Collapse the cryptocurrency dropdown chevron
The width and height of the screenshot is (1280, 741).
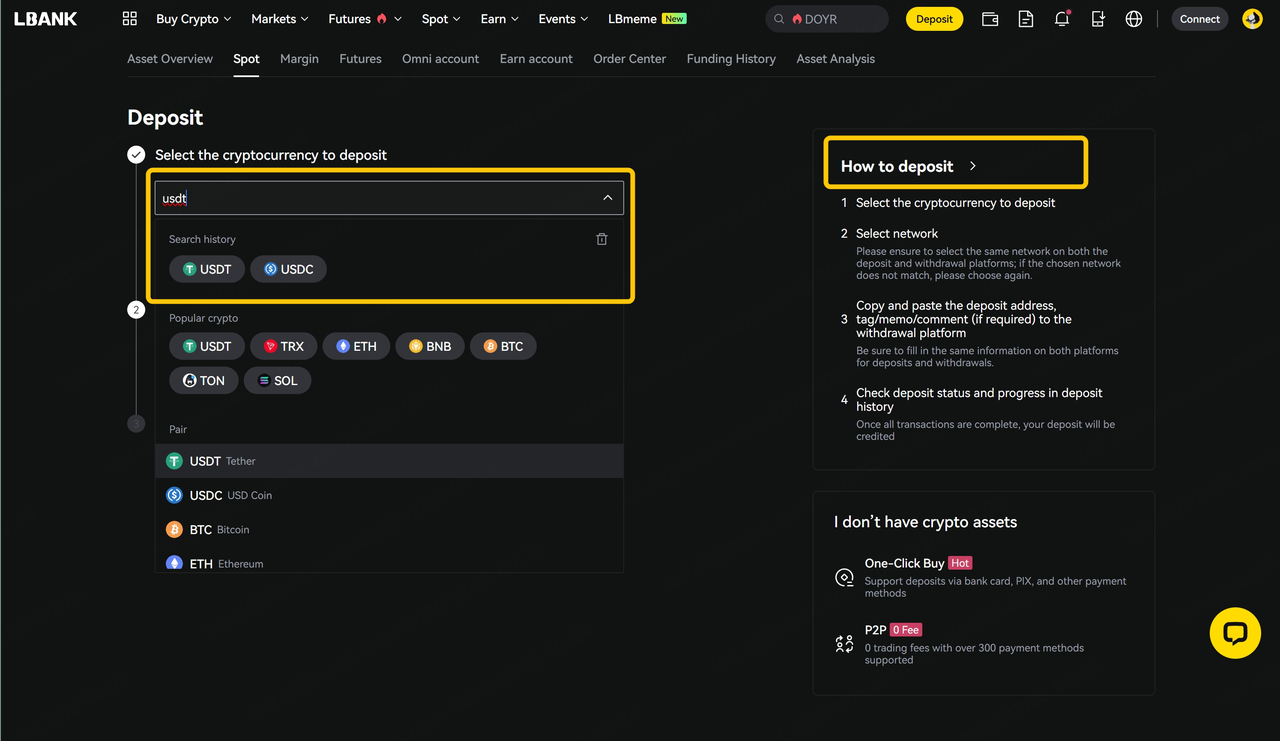[607, 198]
